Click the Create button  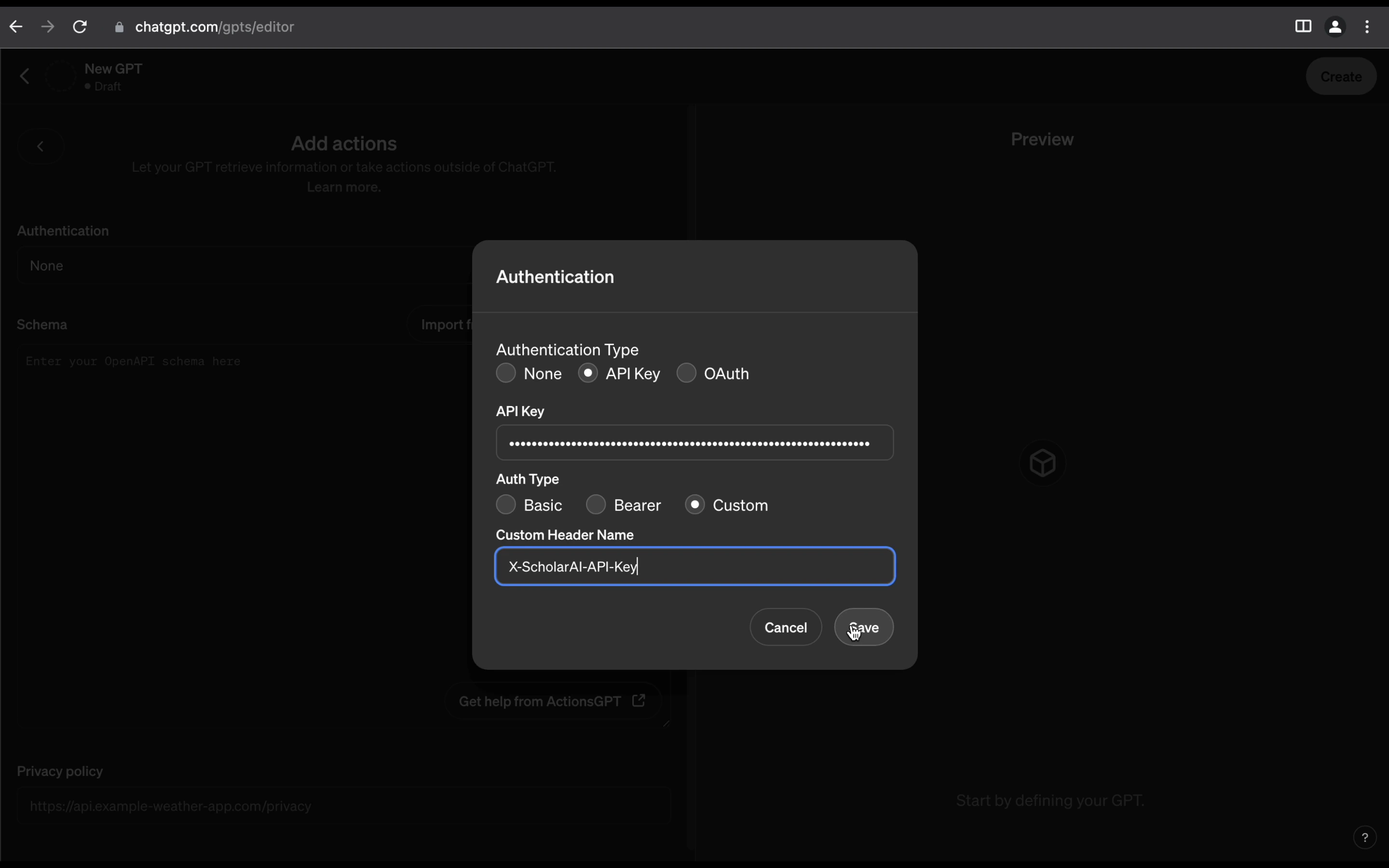pos(1341,76)
